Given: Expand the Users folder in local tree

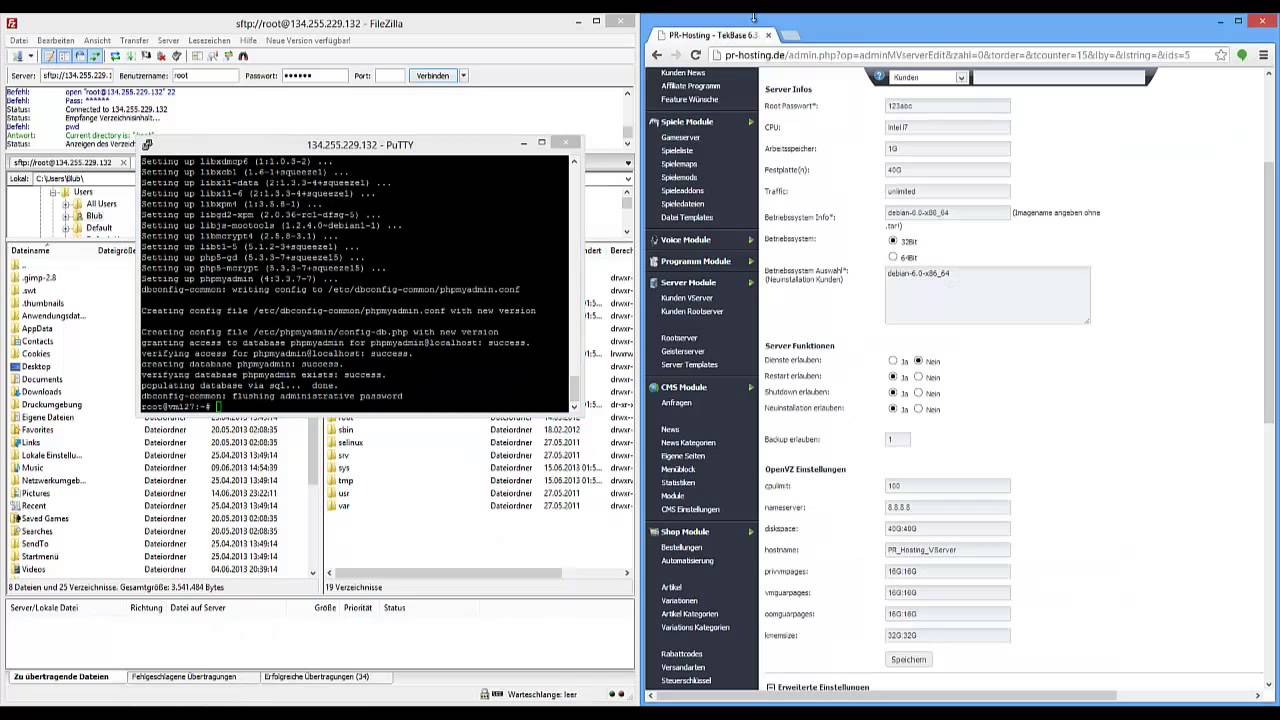Looking at the screenshot, I should pos(53,192).
